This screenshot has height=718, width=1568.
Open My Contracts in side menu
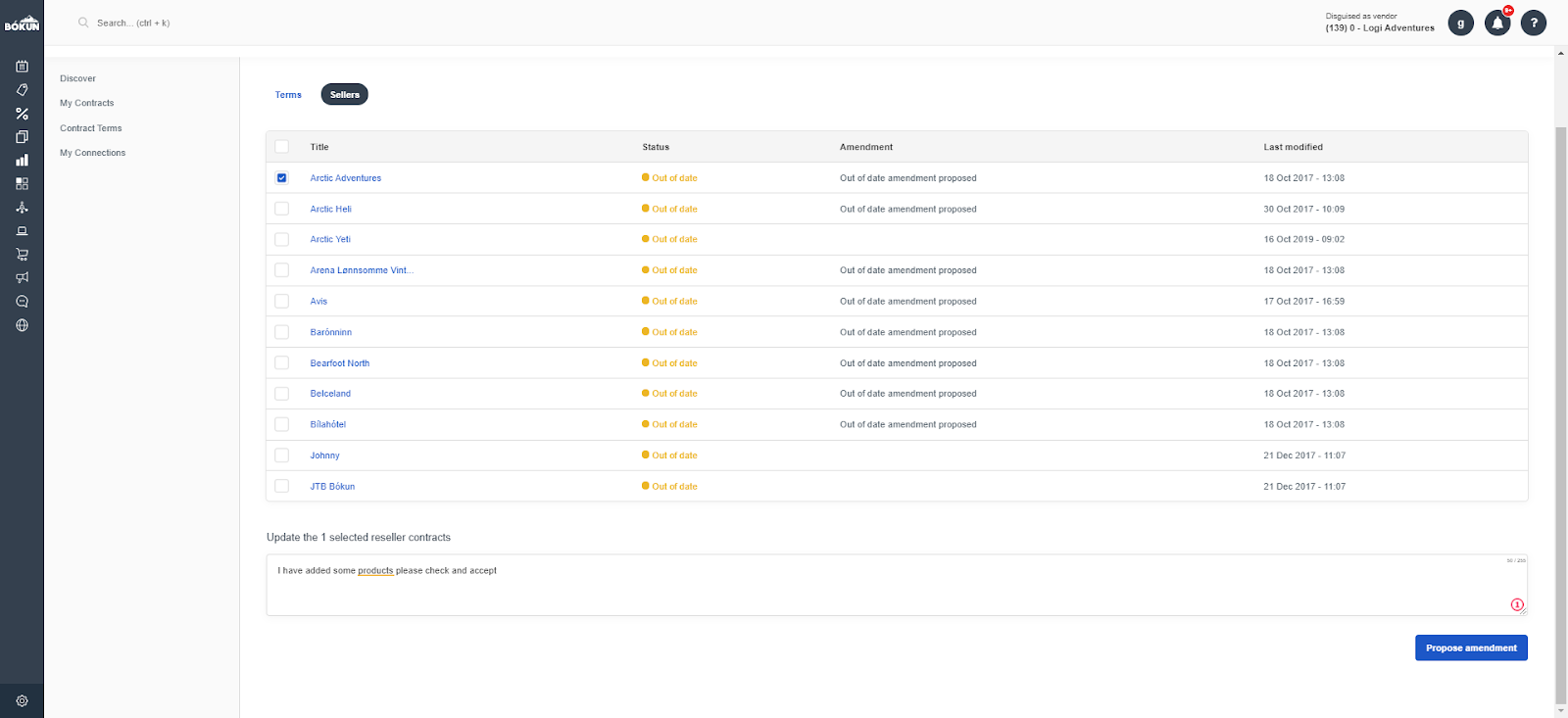(86, 103)
